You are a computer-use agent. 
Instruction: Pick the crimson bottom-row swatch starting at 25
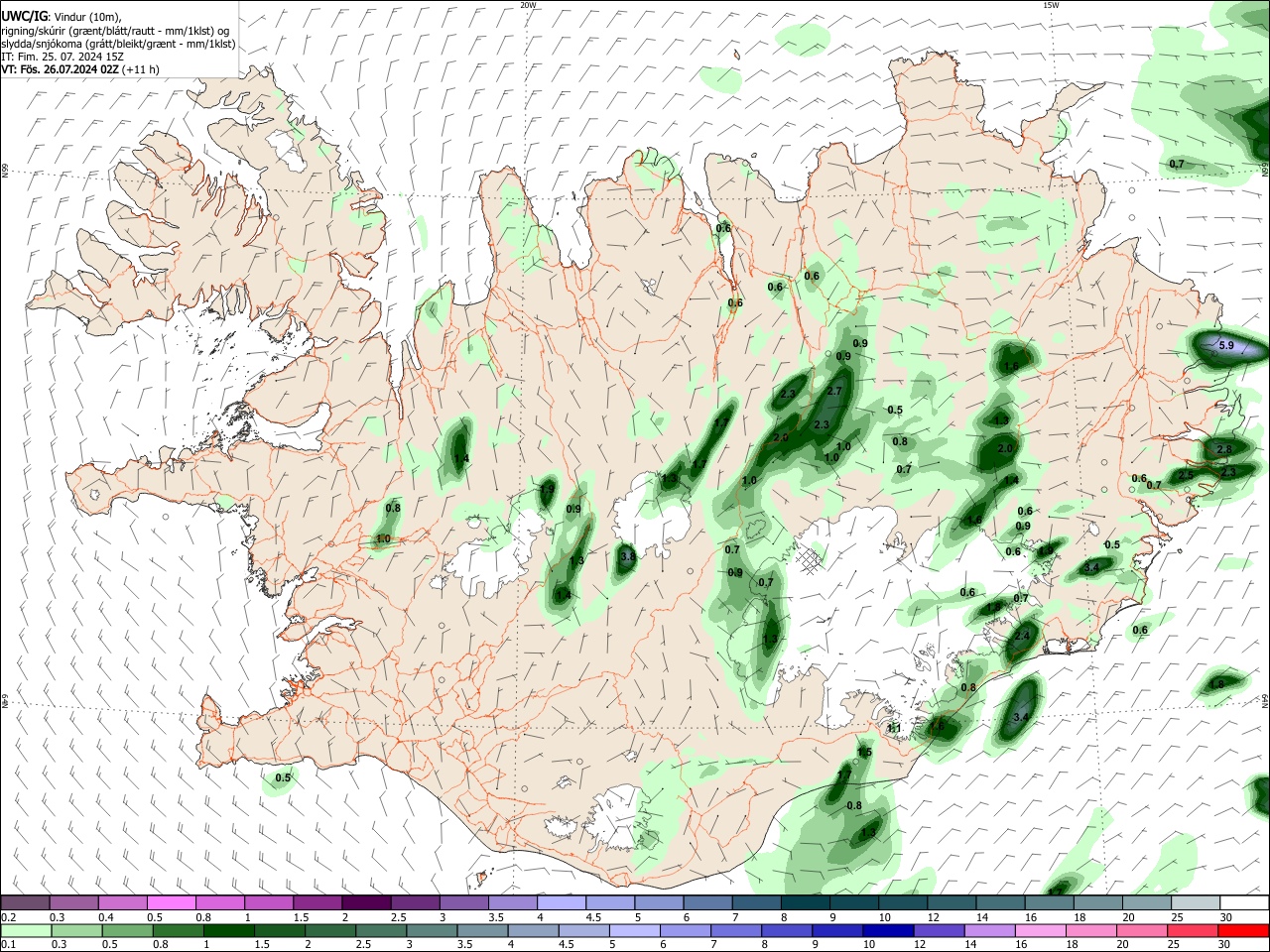(1192, 930)
